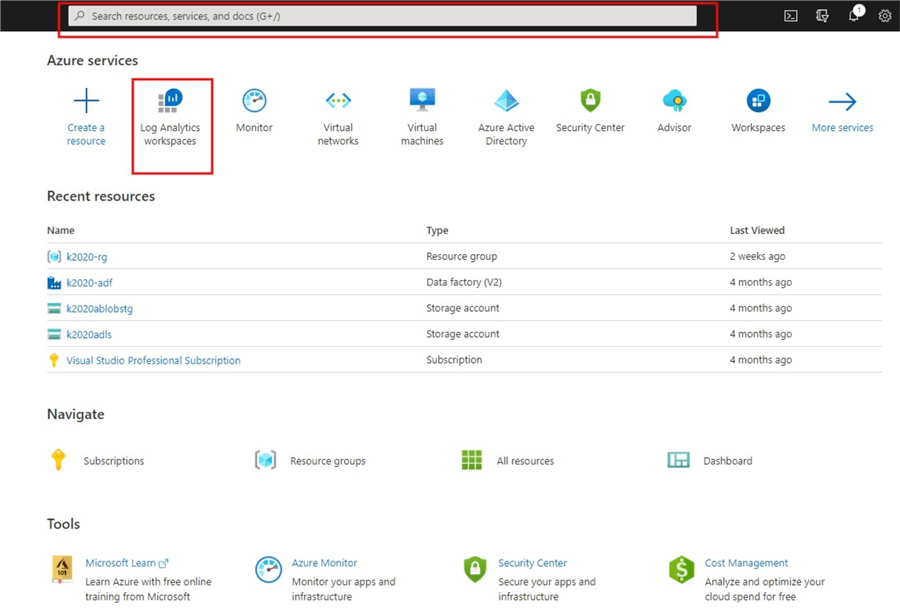The image size is (900, 615).
Task: Open the k2020-rg resource link
Action: [87, 257]
